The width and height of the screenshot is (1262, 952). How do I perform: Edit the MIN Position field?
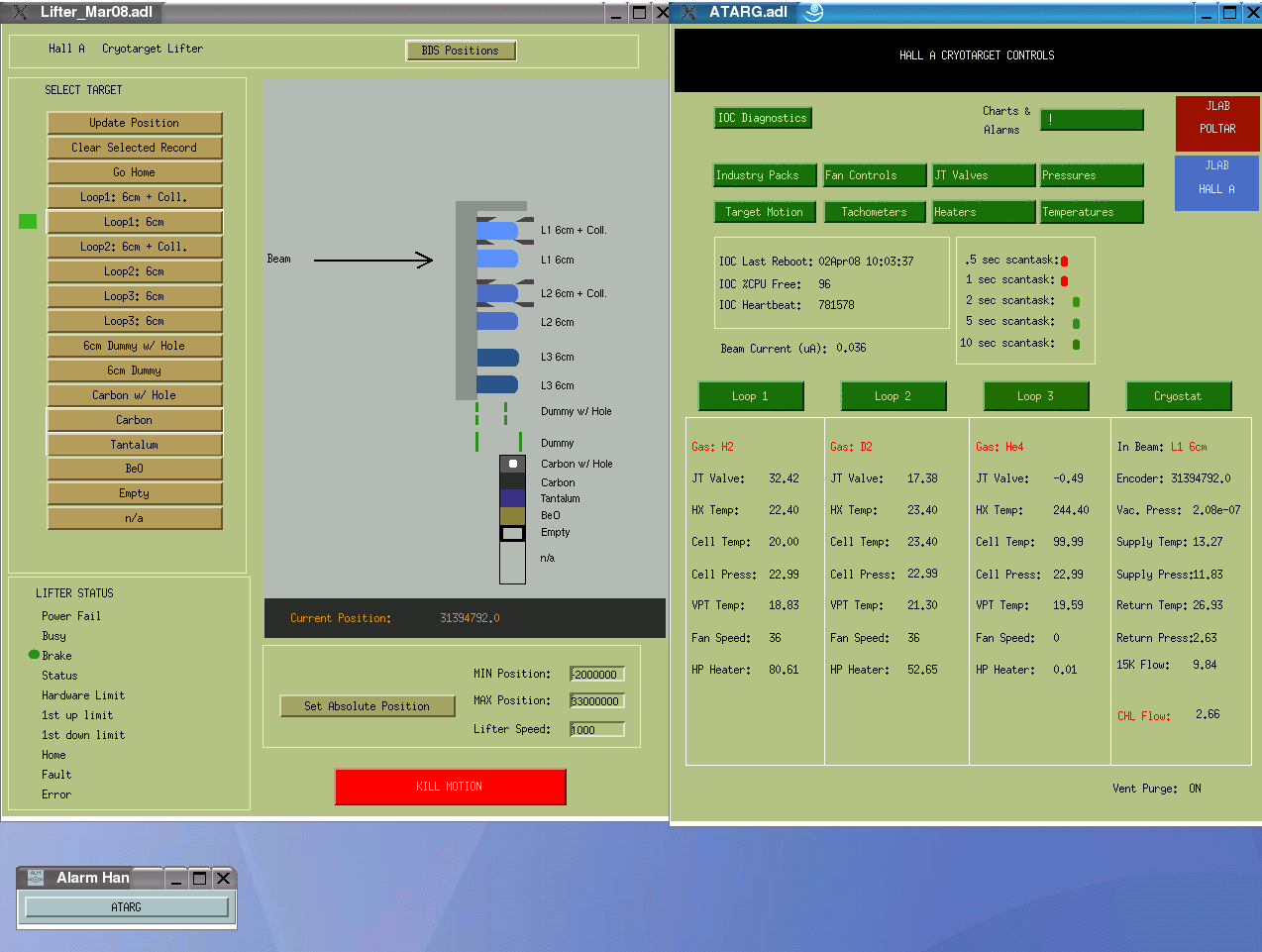(x=597, y=675)
